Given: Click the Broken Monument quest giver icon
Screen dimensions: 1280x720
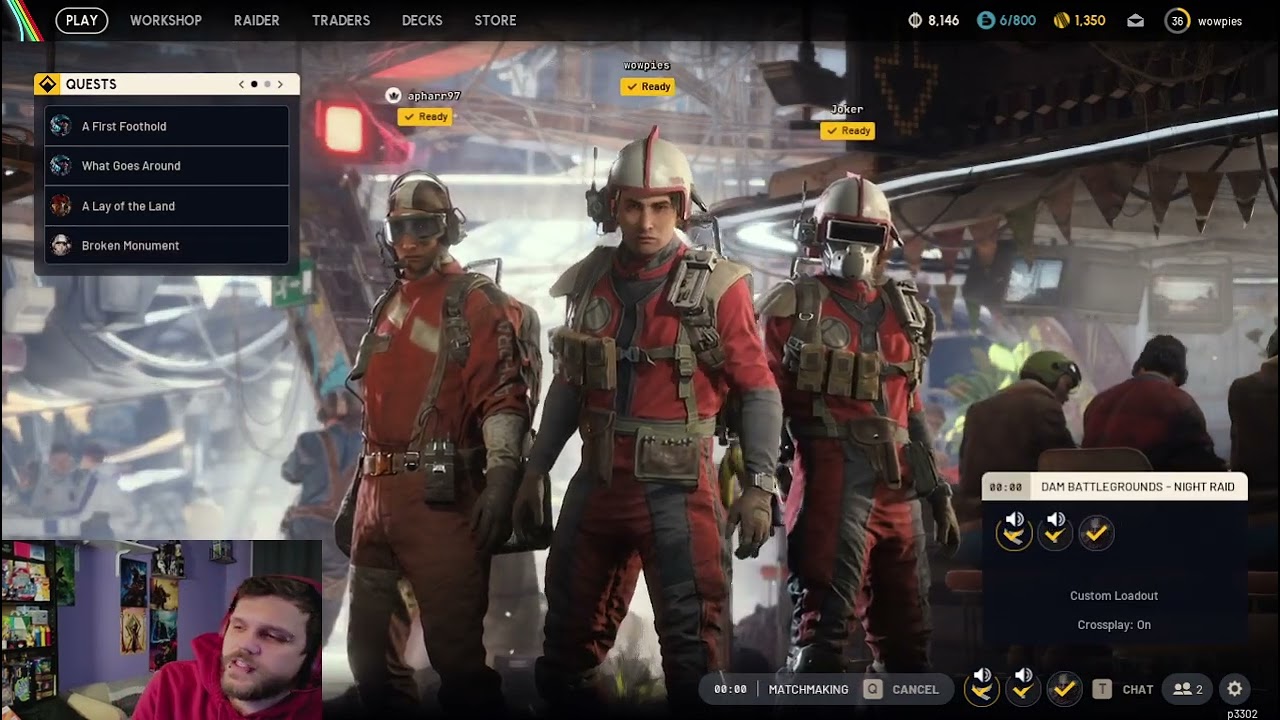Looking at the screenshot, I should coord(61,245).
